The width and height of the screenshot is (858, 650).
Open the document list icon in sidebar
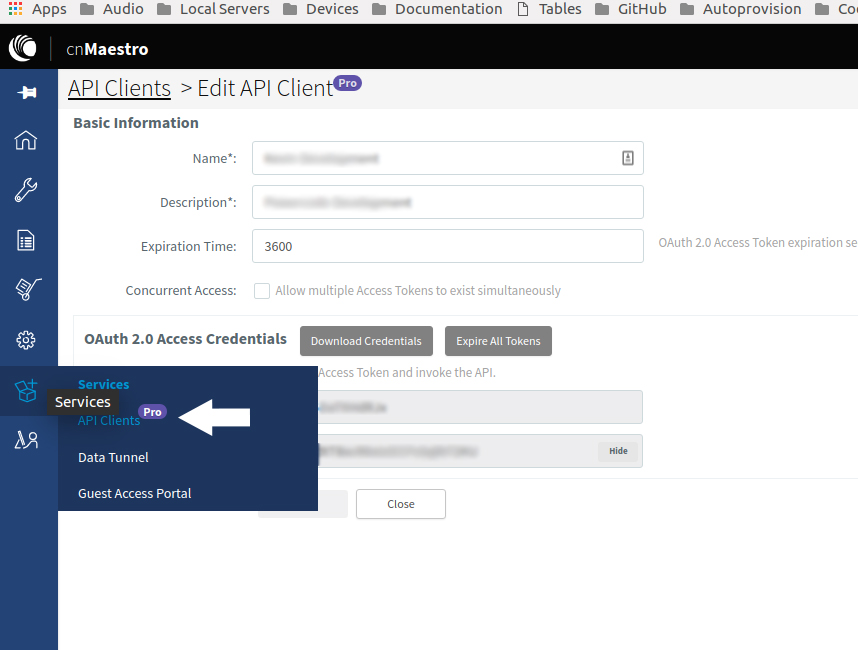pos(26,240)
